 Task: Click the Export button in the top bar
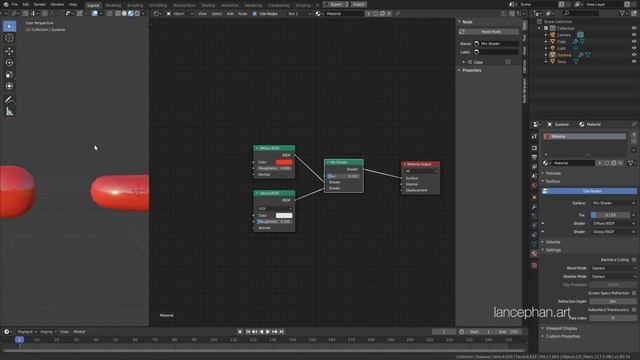[x=336, y=4]
